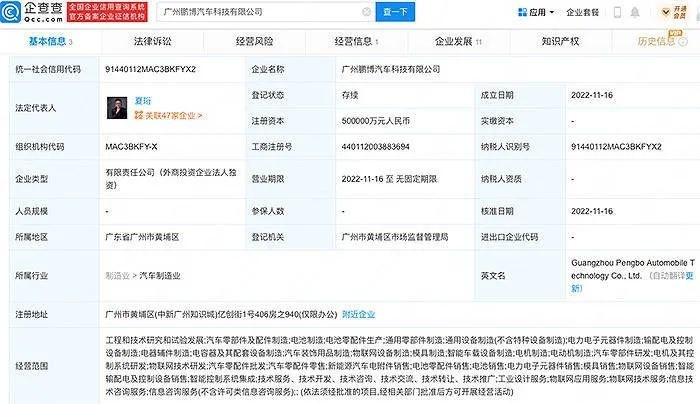Open the 应用 grid icon
Screen dimensions: 700x404
point(522,12)
